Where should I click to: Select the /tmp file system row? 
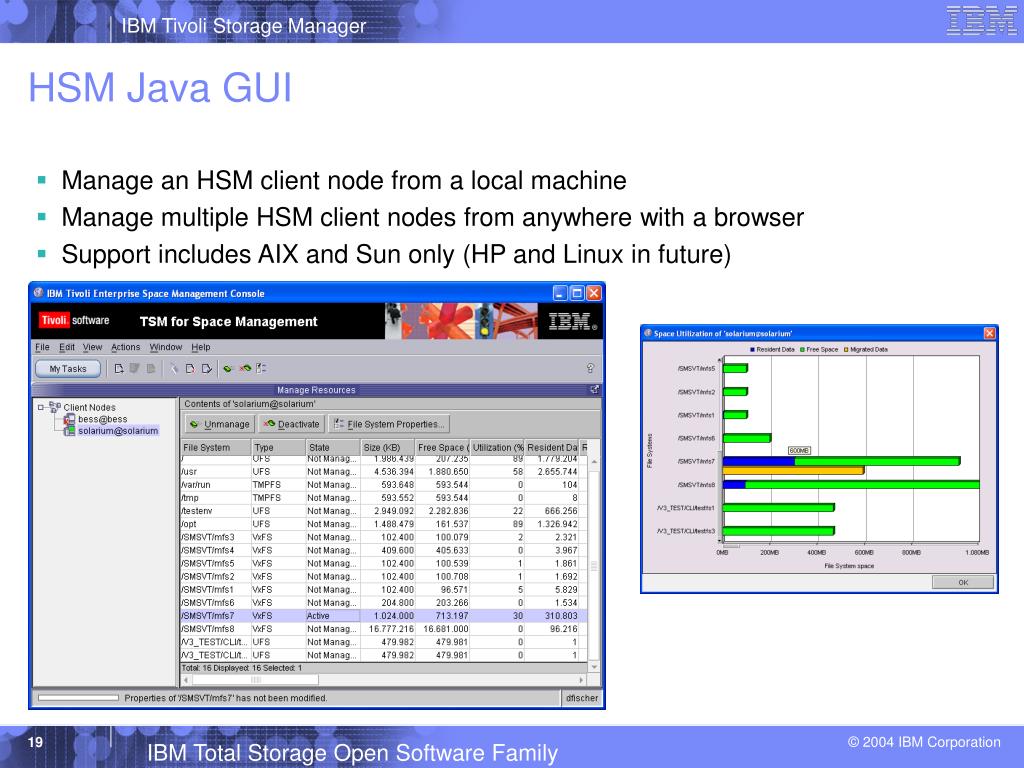pyautogui.click(x=384, y=498)
